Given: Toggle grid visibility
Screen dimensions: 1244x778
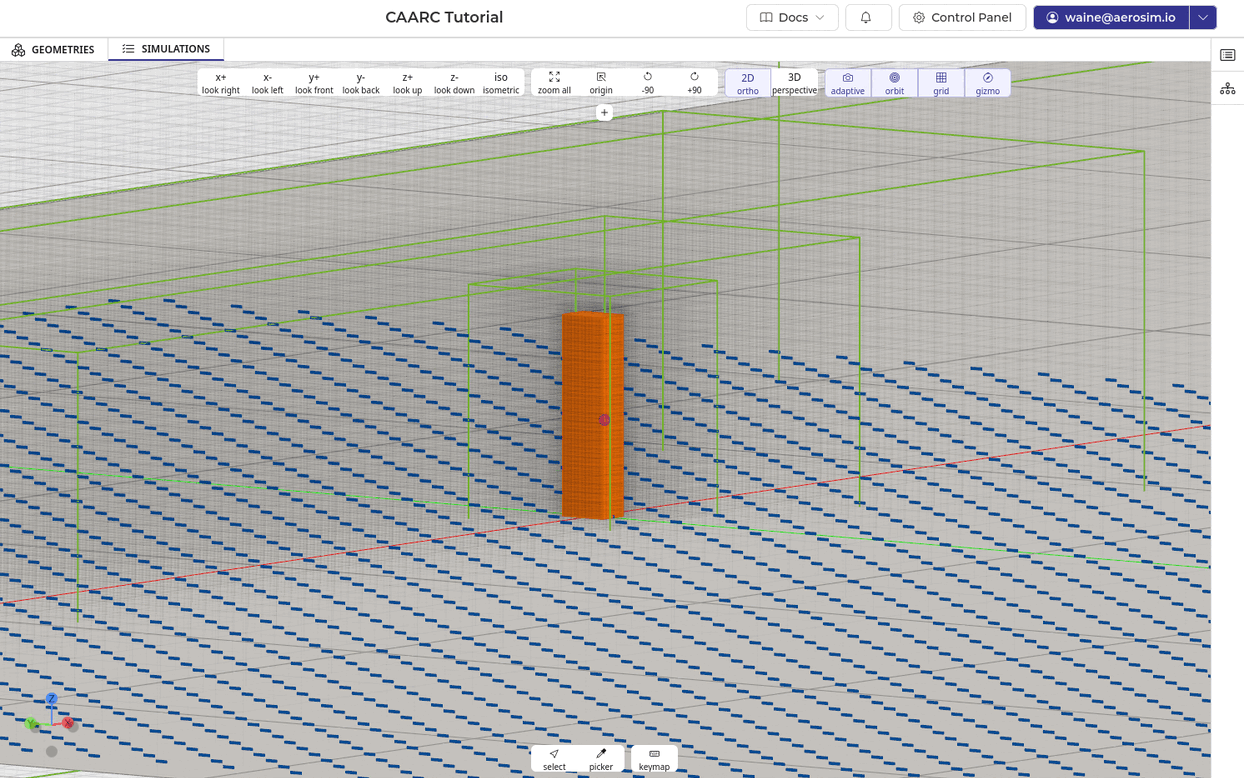Looking at the screenshot, I should point(941,83).
